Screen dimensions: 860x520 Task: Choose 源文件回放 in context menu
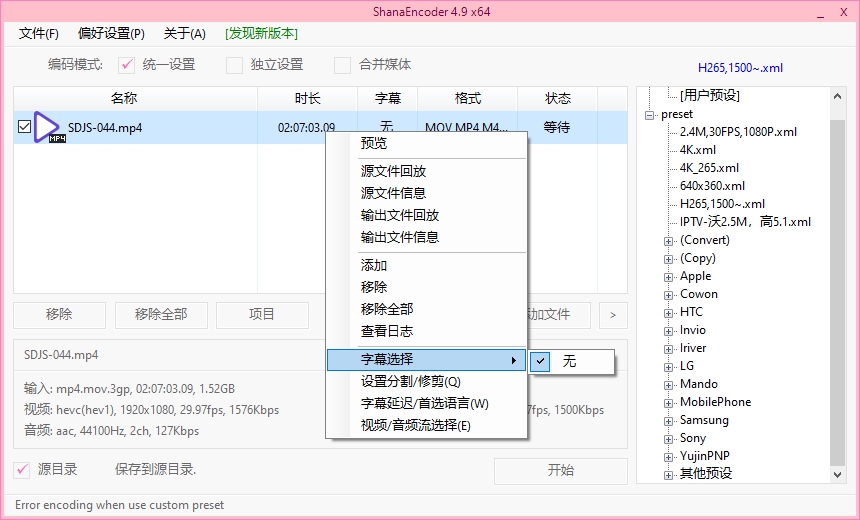426,171
